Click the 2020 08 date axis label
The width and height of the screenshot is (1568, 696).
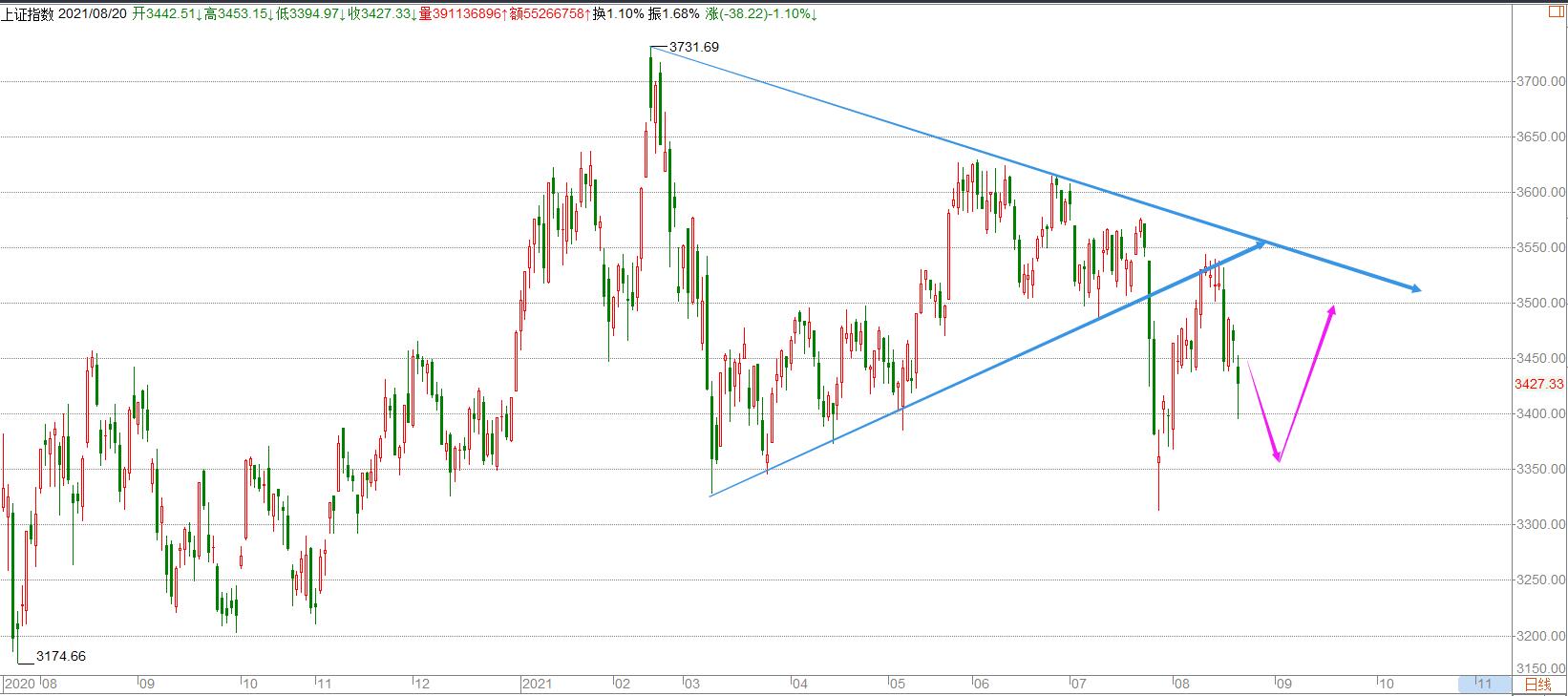(31, 684)
